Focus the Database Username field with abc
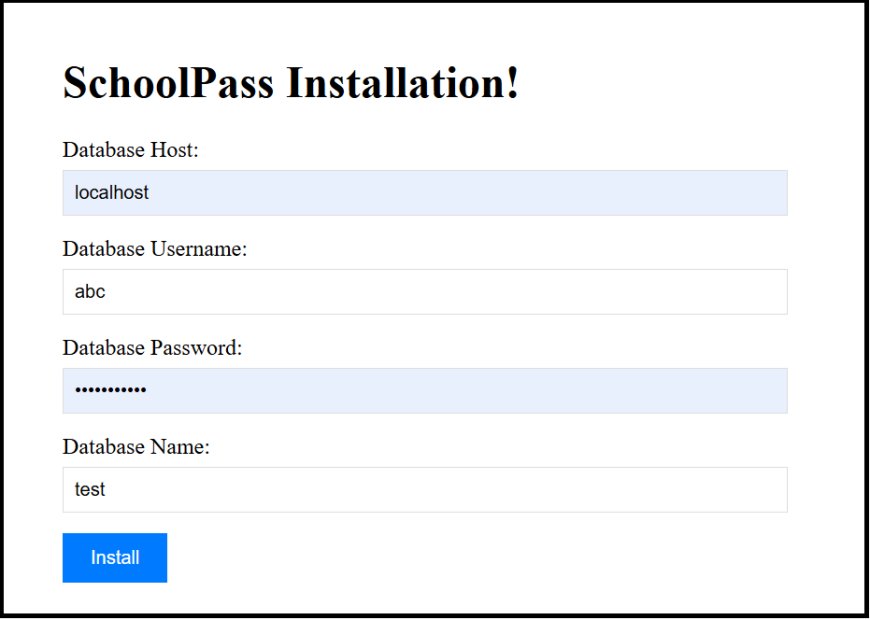This screenshot has width=870, height=620. (x=425, y=291)
